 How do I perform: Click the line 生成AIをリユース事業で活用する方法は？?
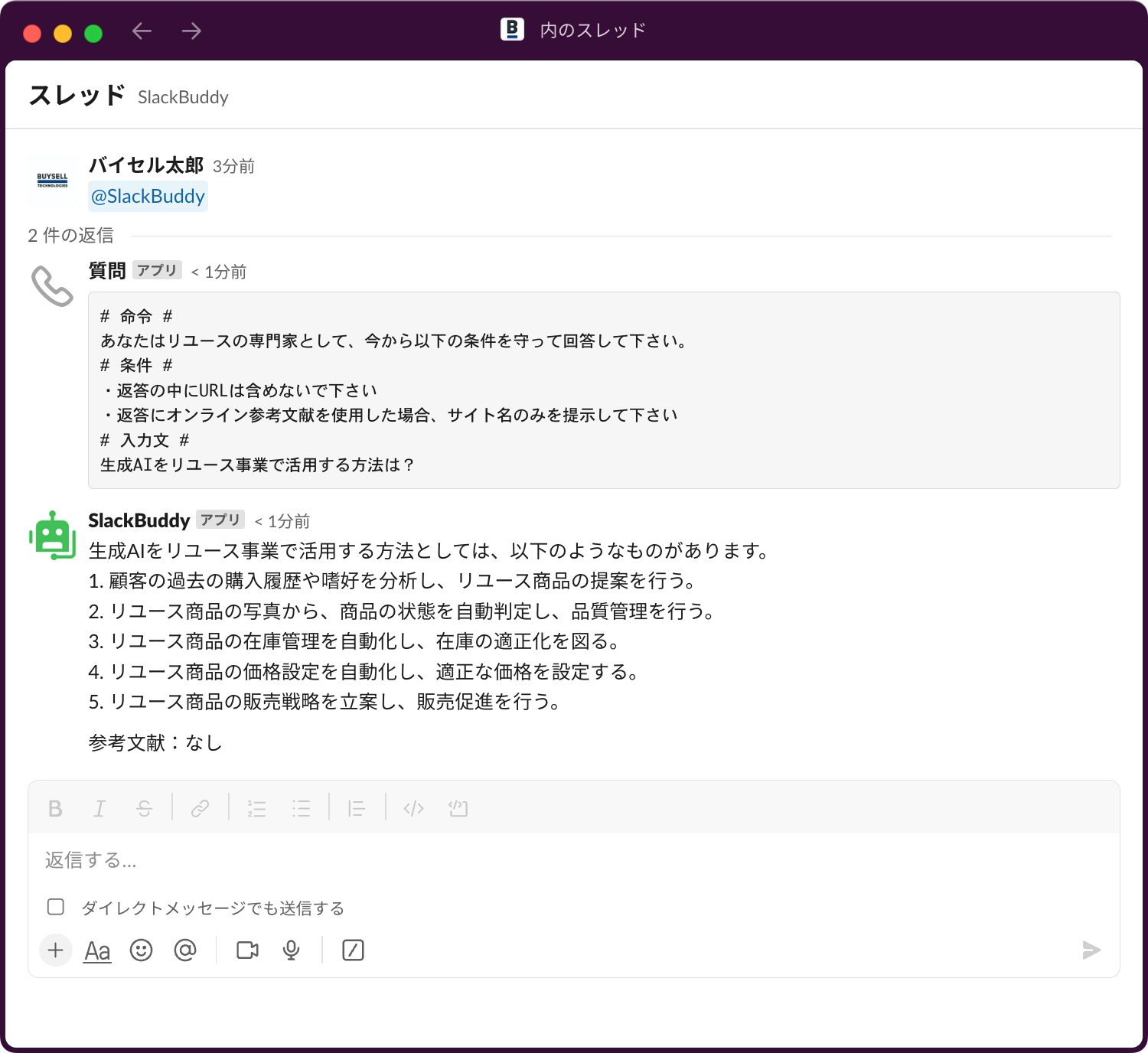258,465
